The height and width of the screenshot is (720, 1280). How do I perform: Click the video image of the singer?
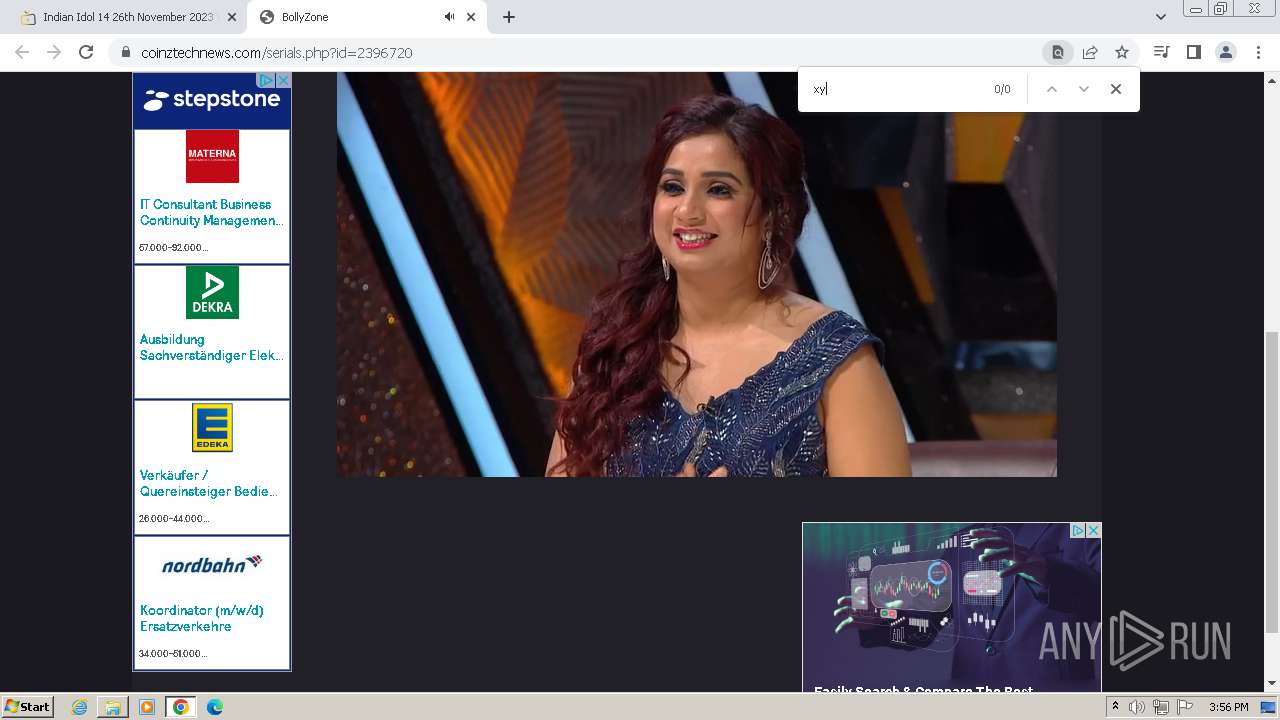click(x=696, y=274)
